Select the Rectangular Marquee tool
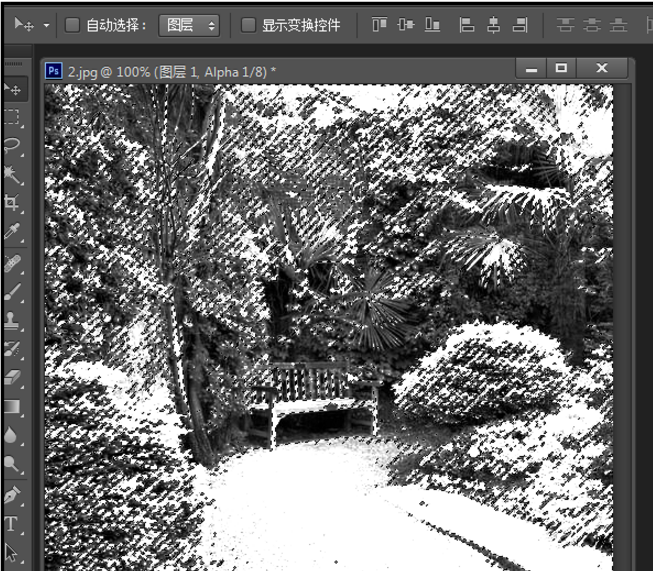The image size is (653, 571). point(12,117)
